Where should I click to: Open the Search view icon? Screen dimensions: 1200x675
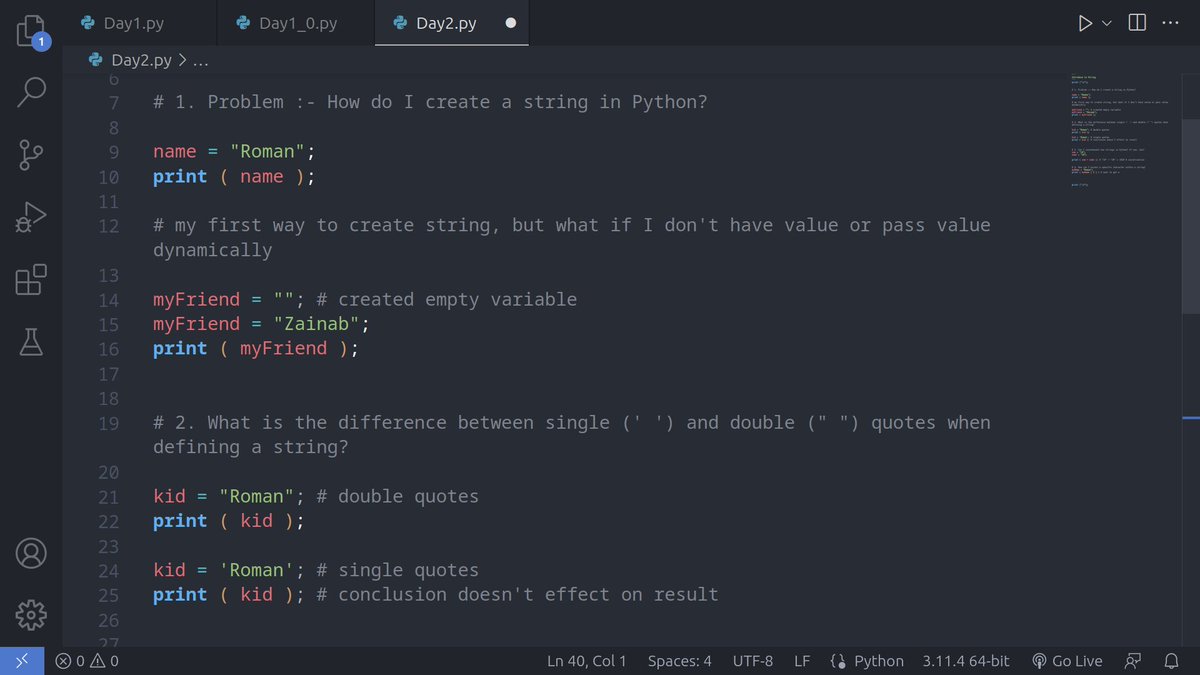point(31,91)
